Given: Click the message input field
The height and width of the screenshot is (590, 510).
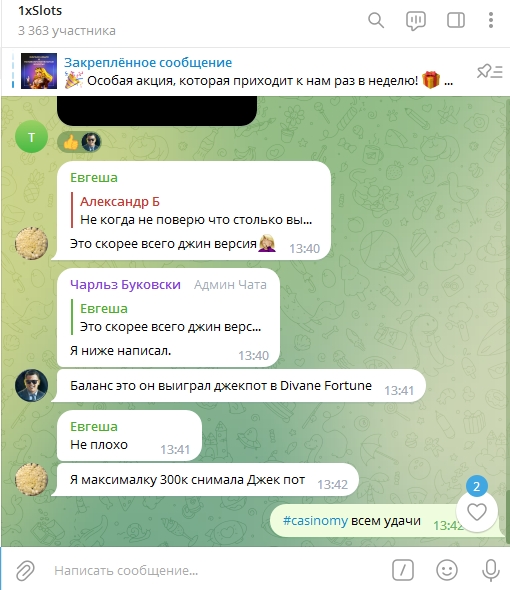Looking at the screenshot, I should pos(218,570).
